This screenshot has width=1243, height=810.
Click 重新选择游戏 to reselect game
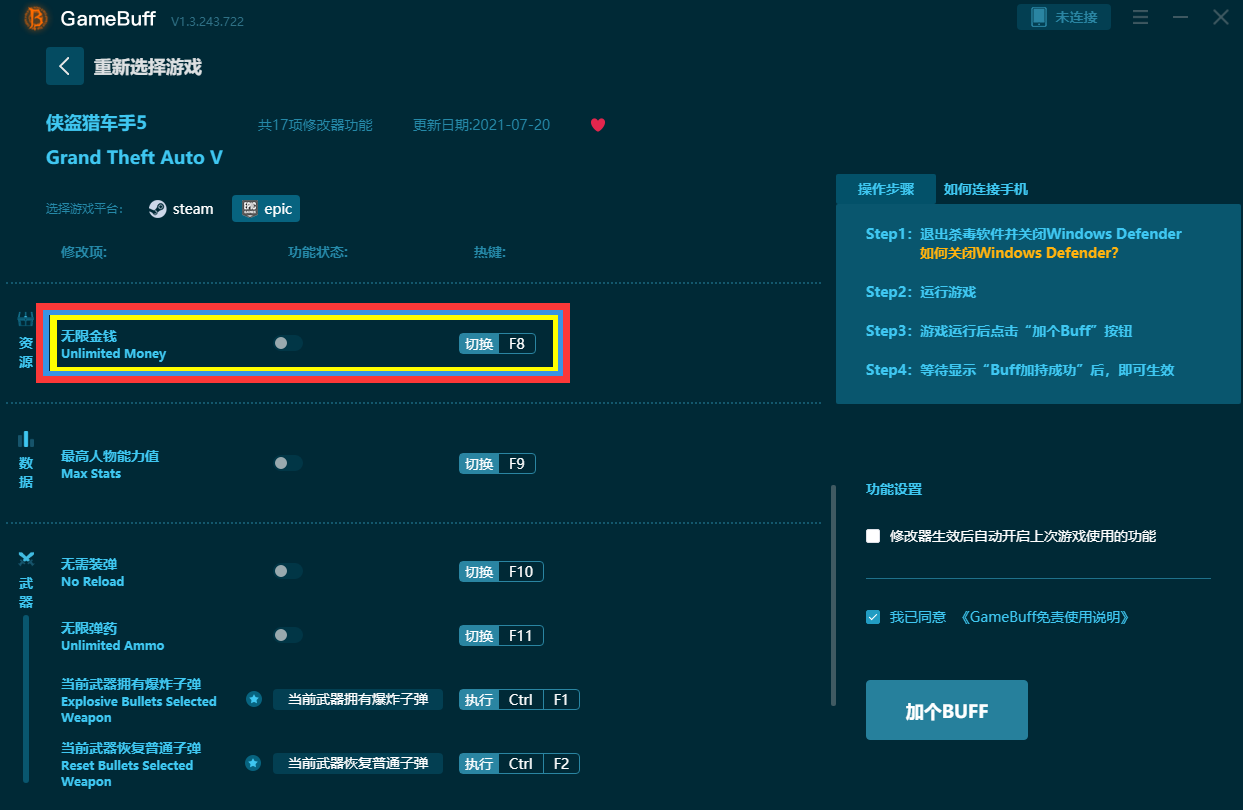coord(148,67)
